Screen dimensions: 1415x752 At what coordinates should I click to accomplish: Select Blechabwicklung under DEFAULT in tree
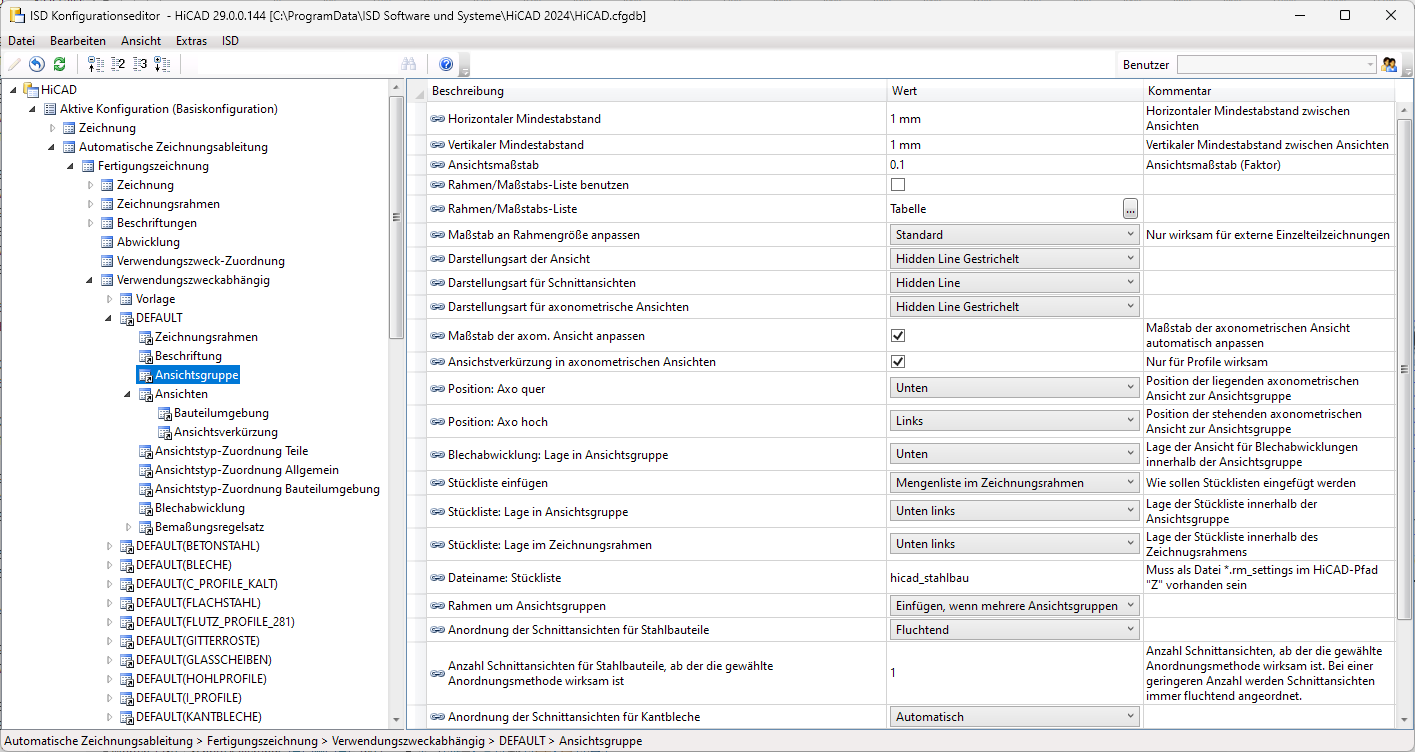pos(199,508)
